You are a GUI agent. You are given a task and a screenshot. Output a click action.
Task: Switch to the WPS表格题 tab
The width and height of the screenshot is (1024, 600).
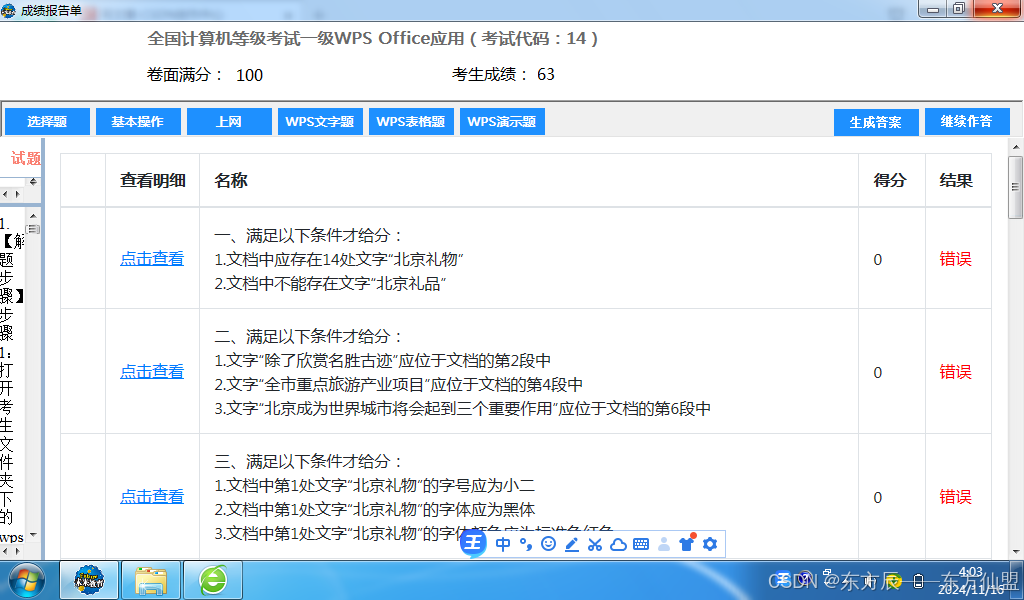[x=411, y=121]
